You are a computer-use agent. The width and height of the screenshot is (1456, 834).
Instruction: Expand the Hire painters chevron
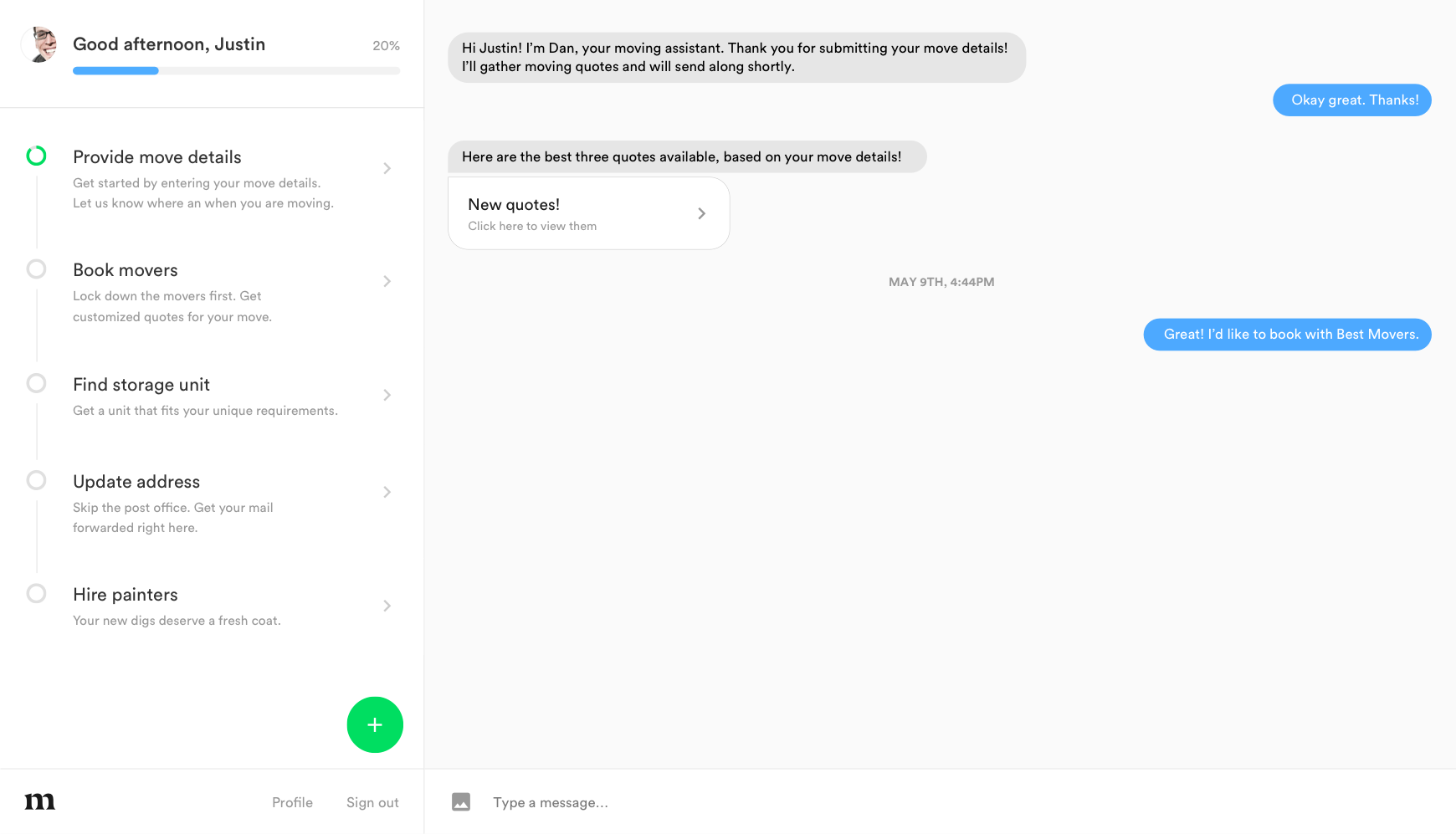[387, 606]
